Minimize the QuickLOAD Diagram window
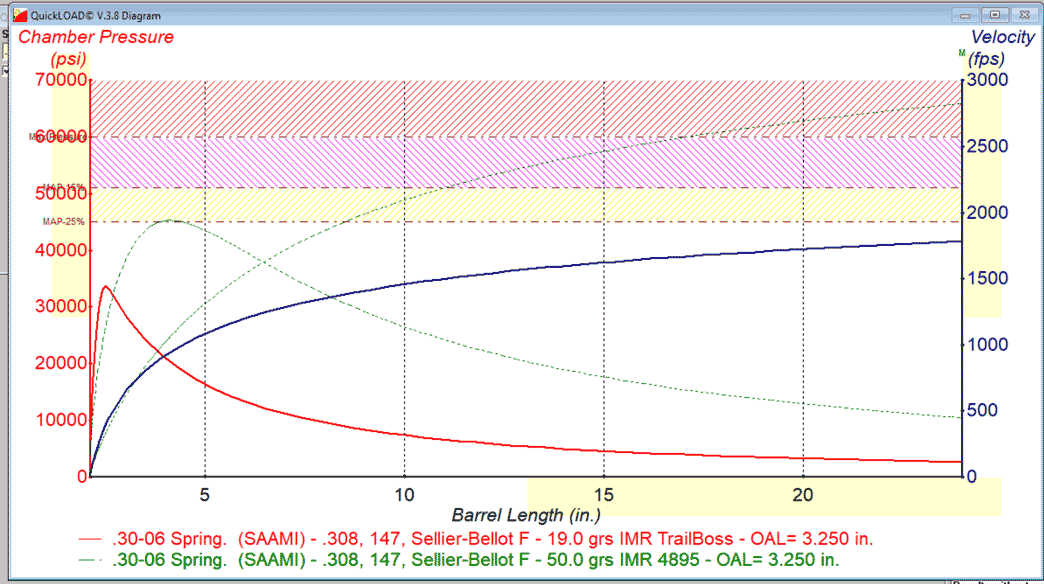 pyautogui.click(x=965, y=15)
